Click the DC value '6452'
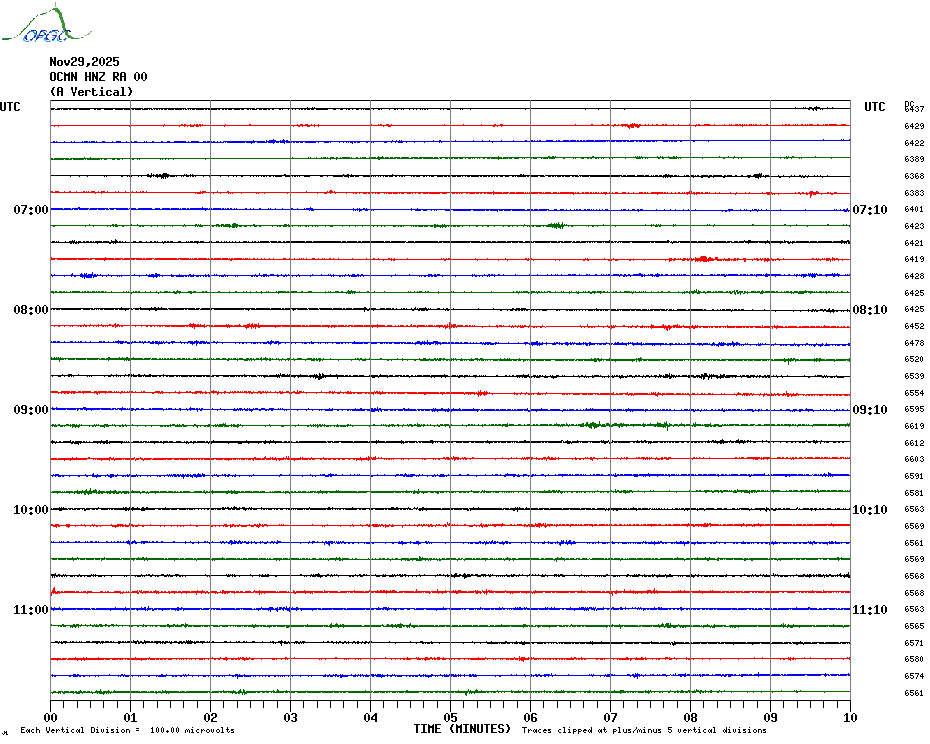930x744 pixels. 915,326
